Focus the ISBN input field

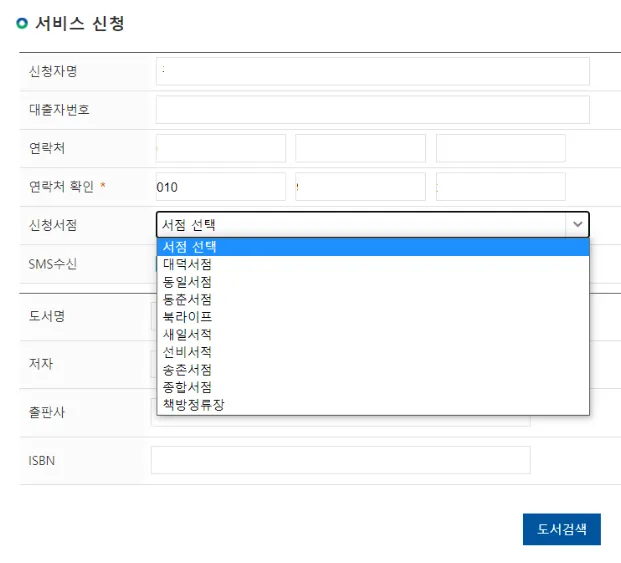point(340,460)
